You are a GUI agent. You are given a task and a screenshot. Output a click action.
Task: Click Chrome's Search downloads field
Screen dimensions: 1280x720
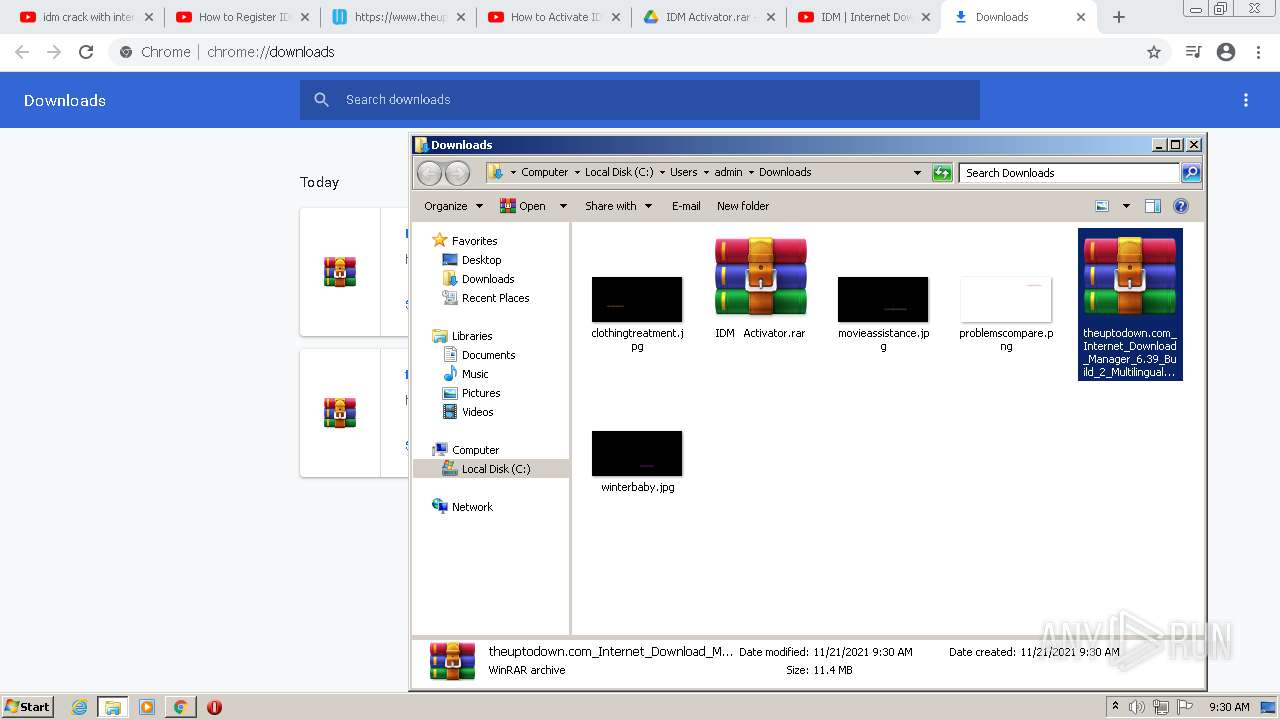pos(640,100)
